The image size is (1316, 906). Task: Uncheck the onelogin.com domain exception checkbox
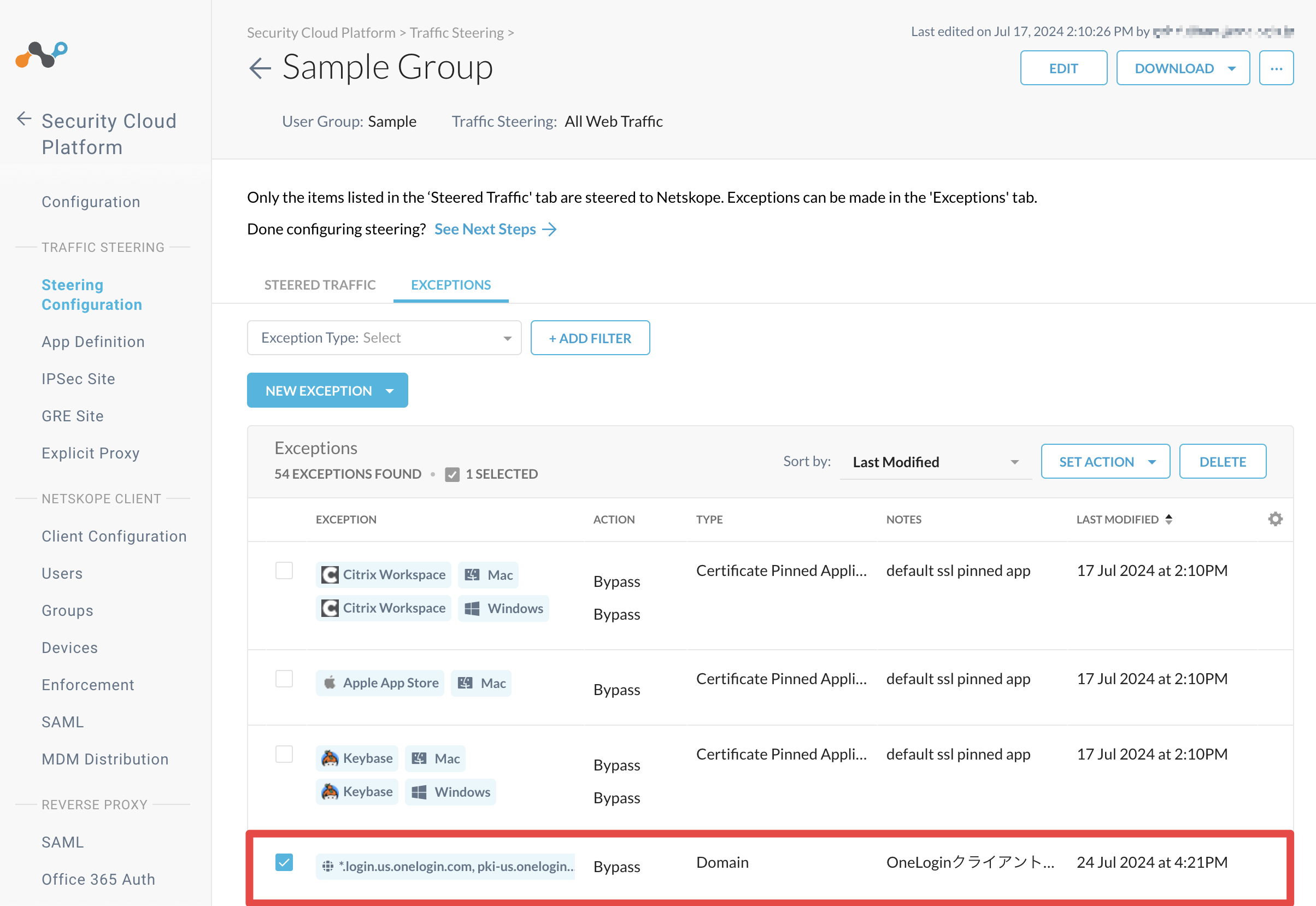[284, 862]
